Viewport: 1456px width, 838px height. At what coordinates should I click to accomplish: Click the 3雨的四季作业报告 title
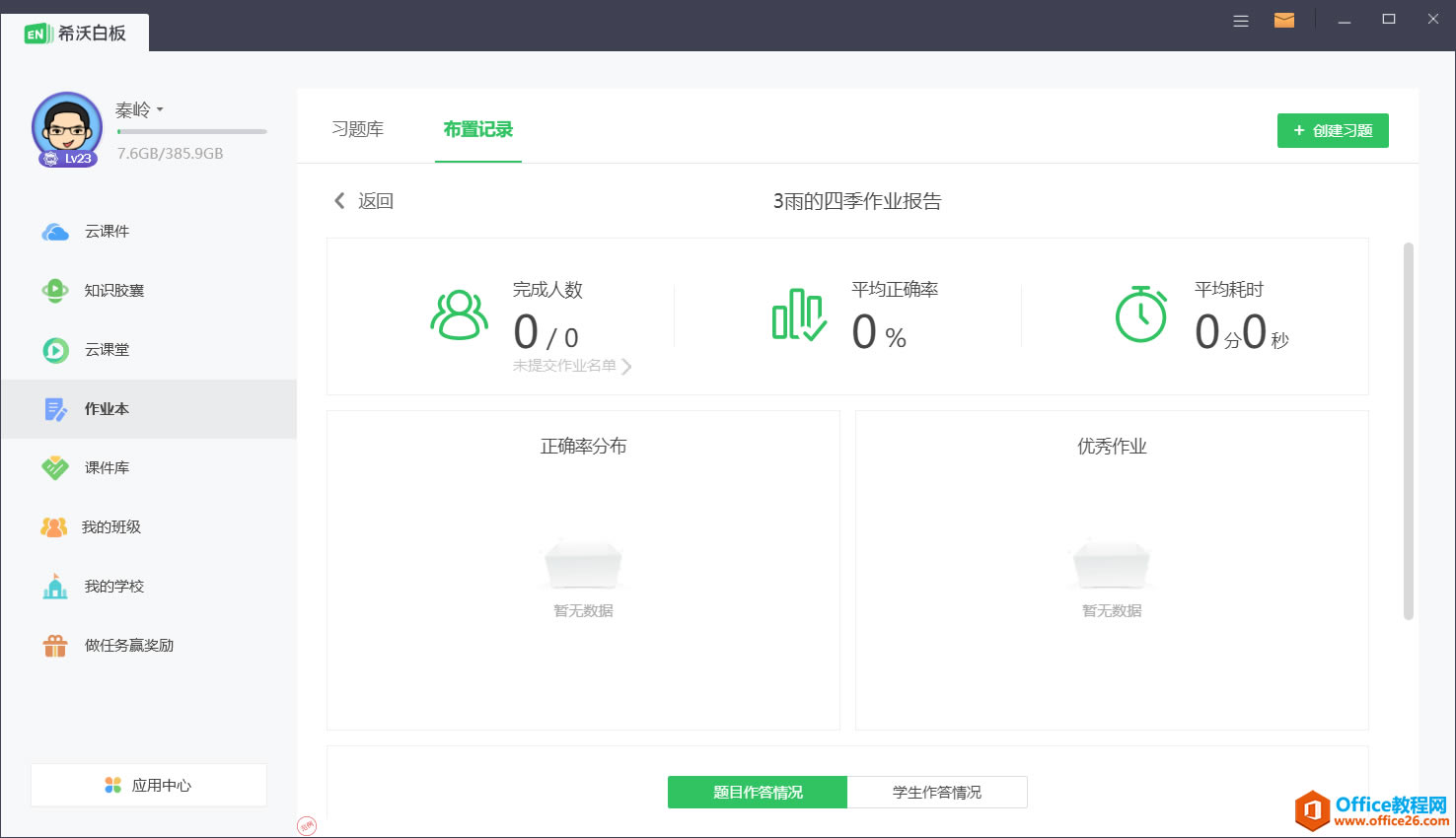[857, 201]
